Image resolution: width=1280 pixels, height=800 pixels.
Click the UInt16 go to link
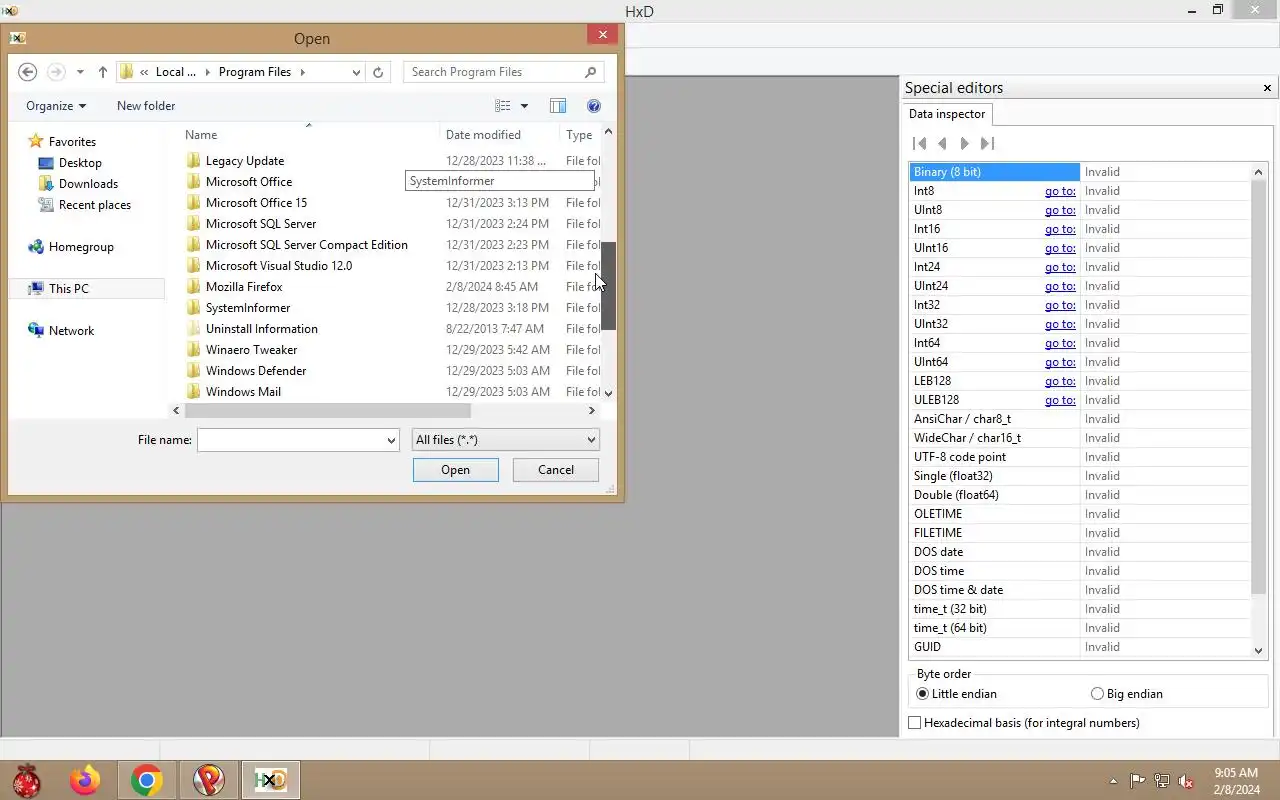1060,248
